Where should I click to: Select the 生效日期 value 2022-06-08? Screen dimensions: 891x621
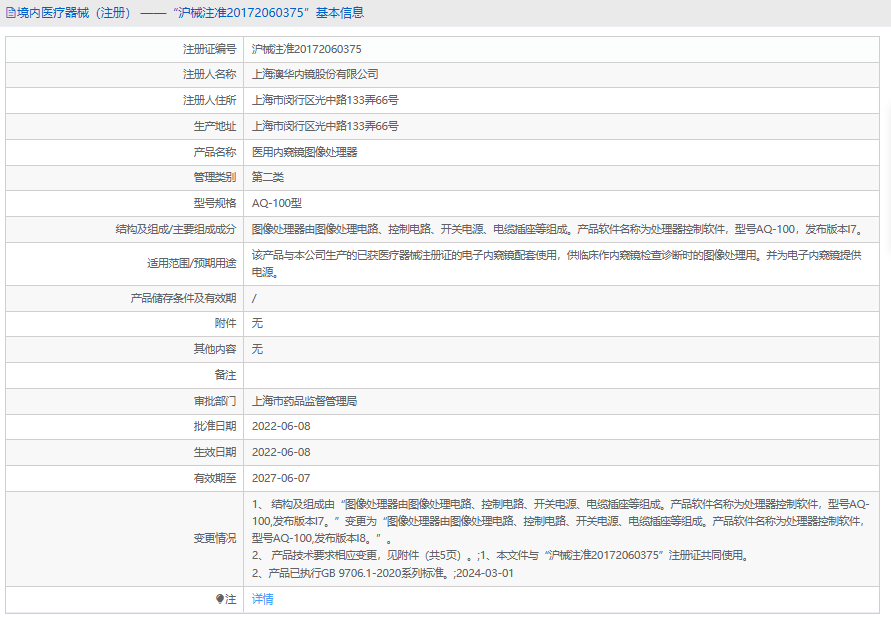(281, 452)
